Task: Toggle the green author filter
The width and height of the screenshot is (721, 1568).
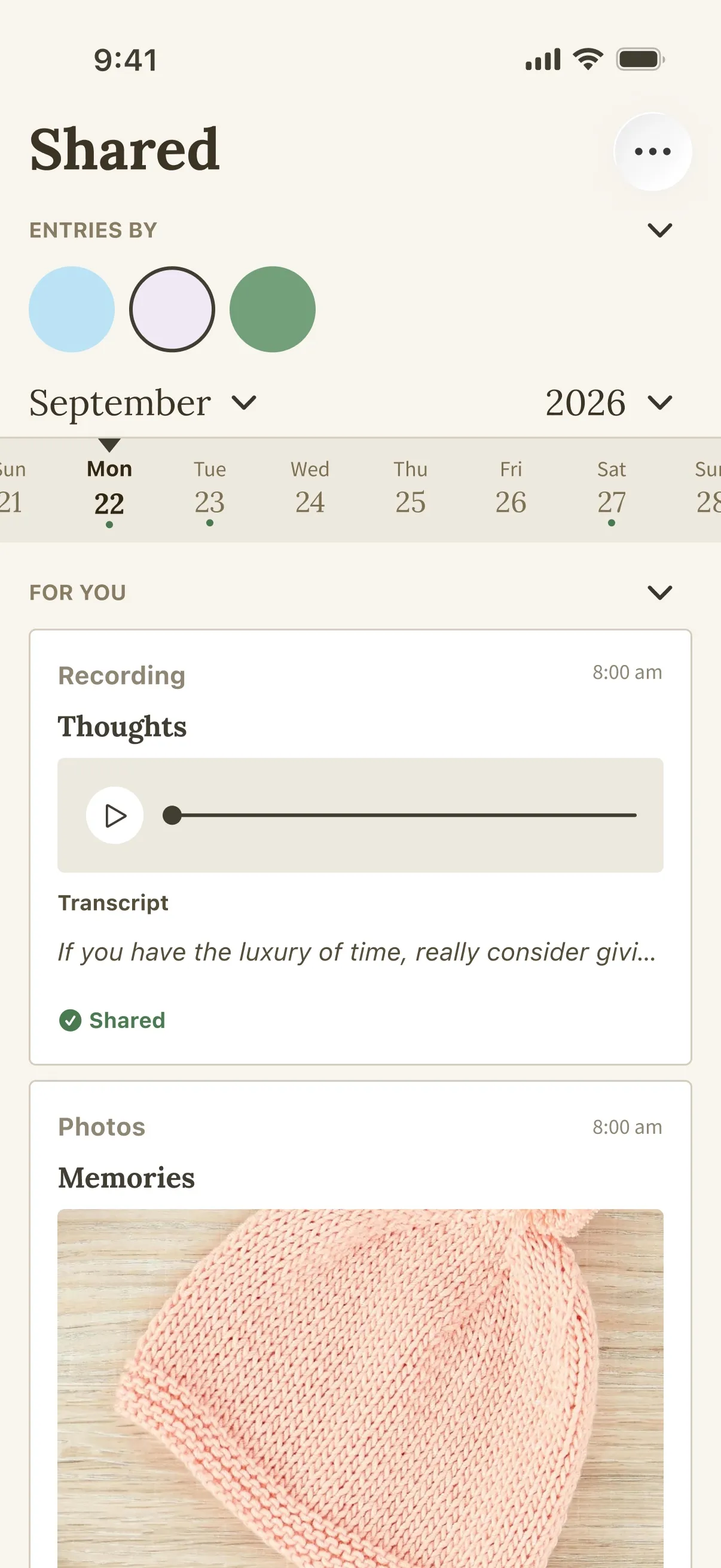Action: [272, 309]
